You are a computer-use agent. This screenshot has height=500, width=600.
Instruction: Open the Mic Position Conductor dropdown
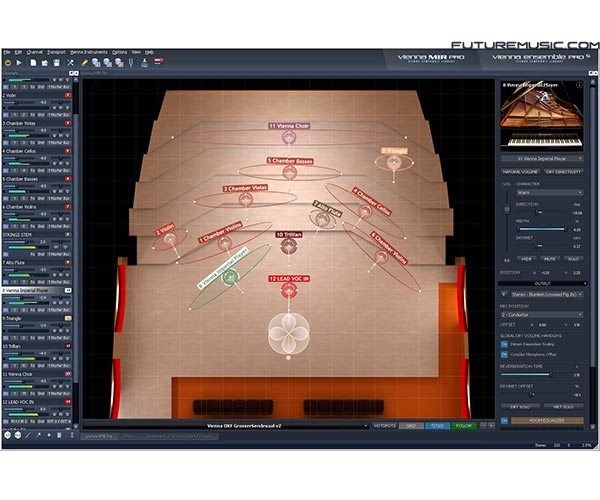point(542,314)
